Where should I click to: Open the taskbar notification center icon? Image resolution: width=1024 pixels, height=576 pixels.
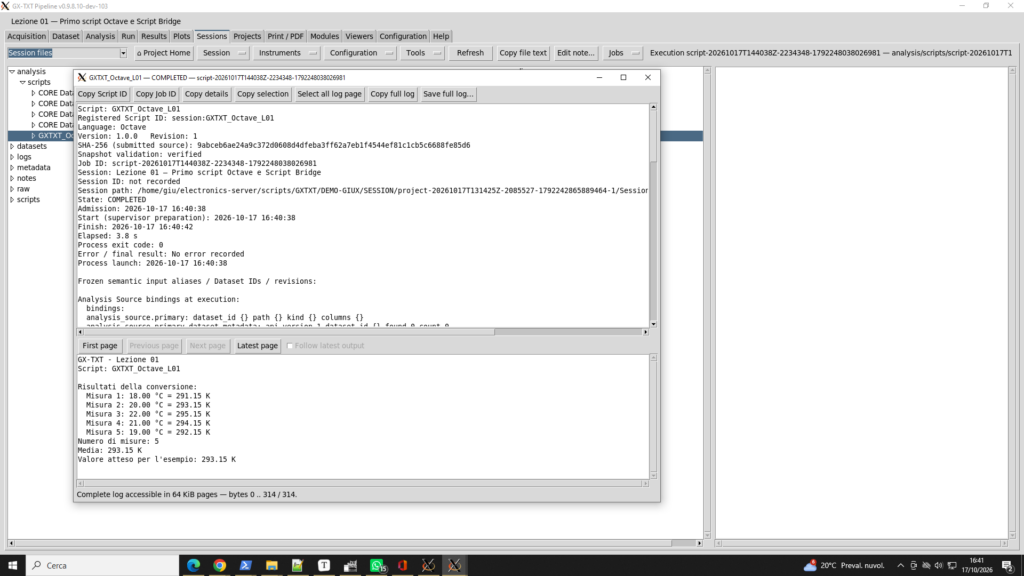(x=1008, y=566)
